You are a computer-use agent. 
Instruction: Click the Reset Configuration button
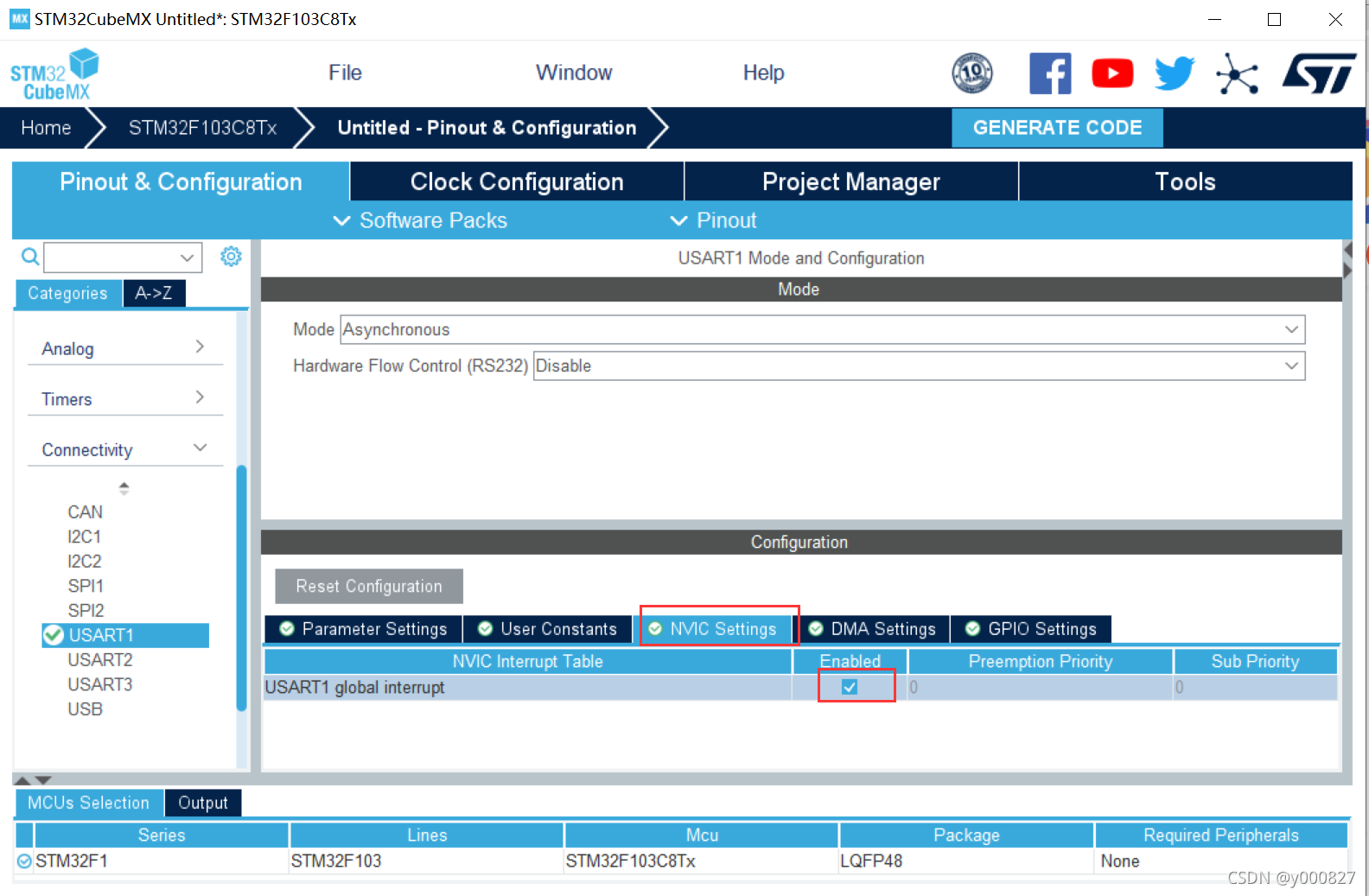click(x=369, y=586)
